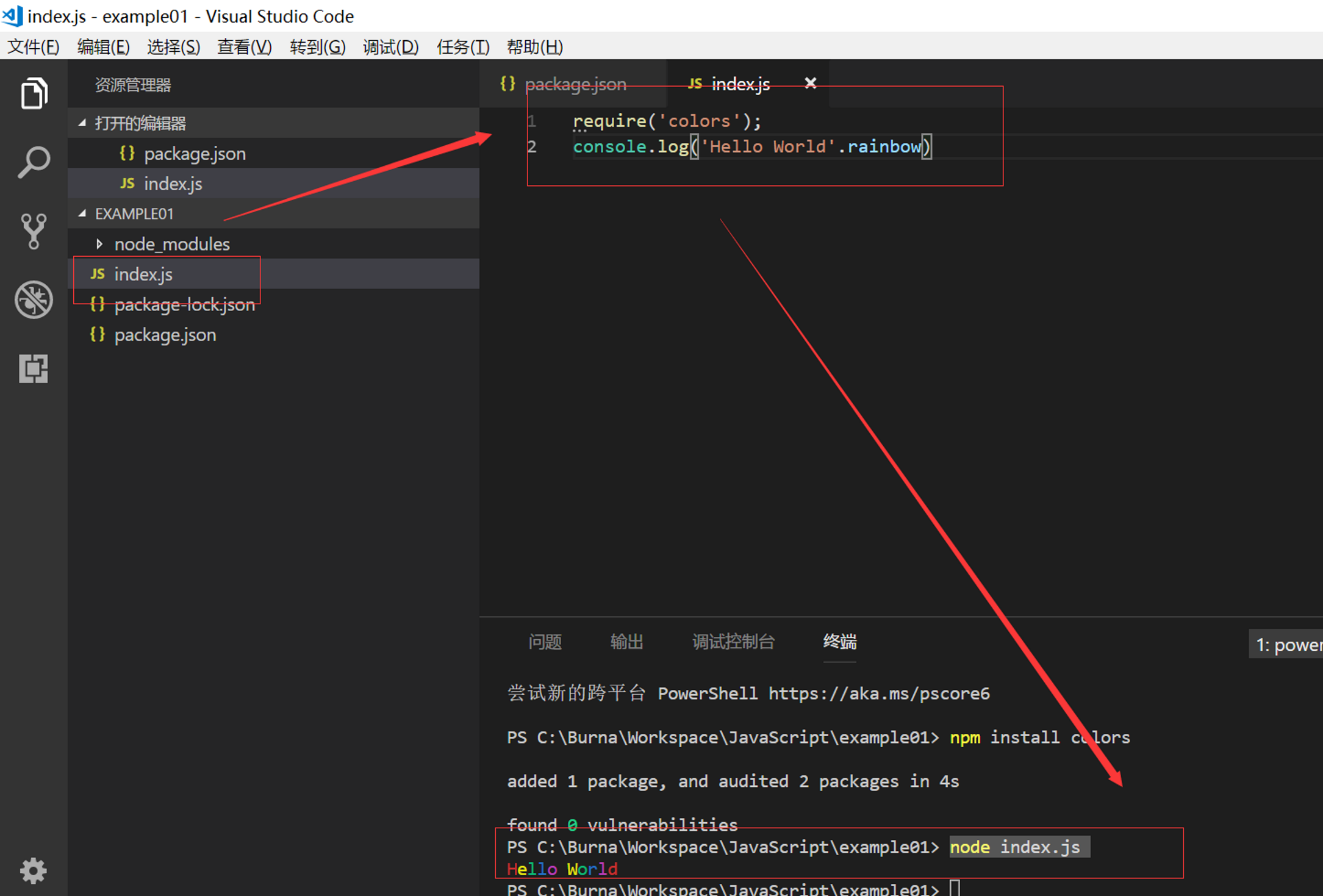This screenshot has width=1323, height=896.
Task: Open package.json in the EXAMPLE01 tree
Action: tap(273, 334)
